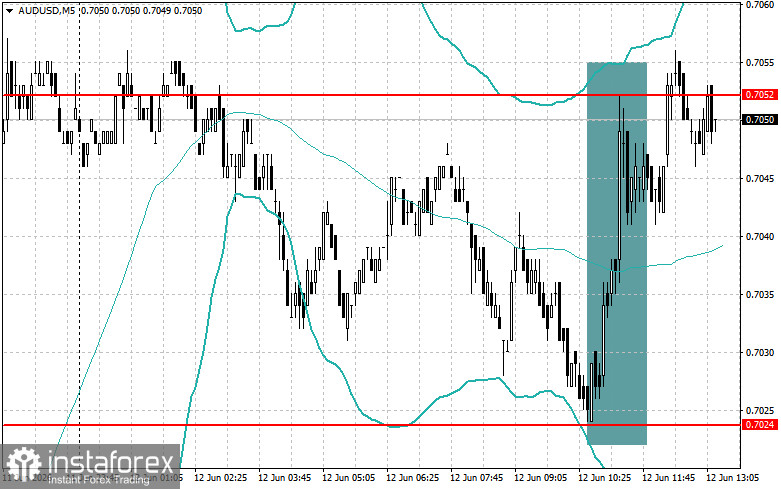Click the 0.7035 price axis value

pyautogui.click(x=760, y=295)
